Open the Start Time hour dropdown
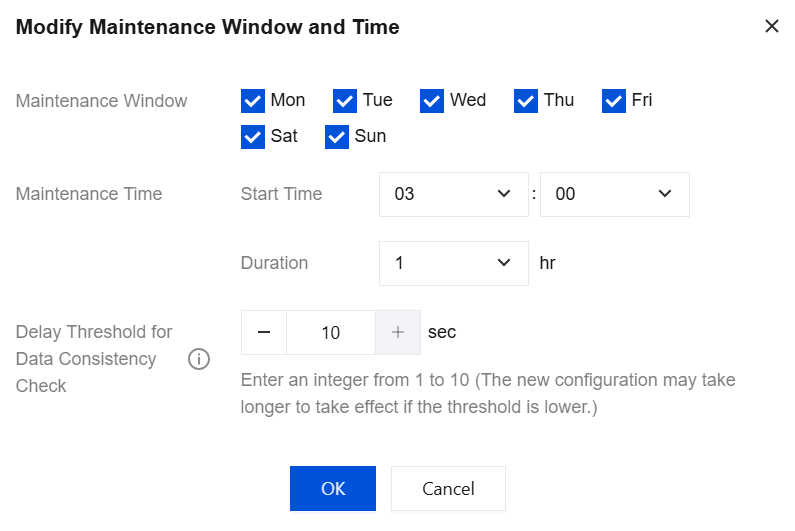Image resolution: width=795 pixels, height=531 pixels. pos(453,194)
